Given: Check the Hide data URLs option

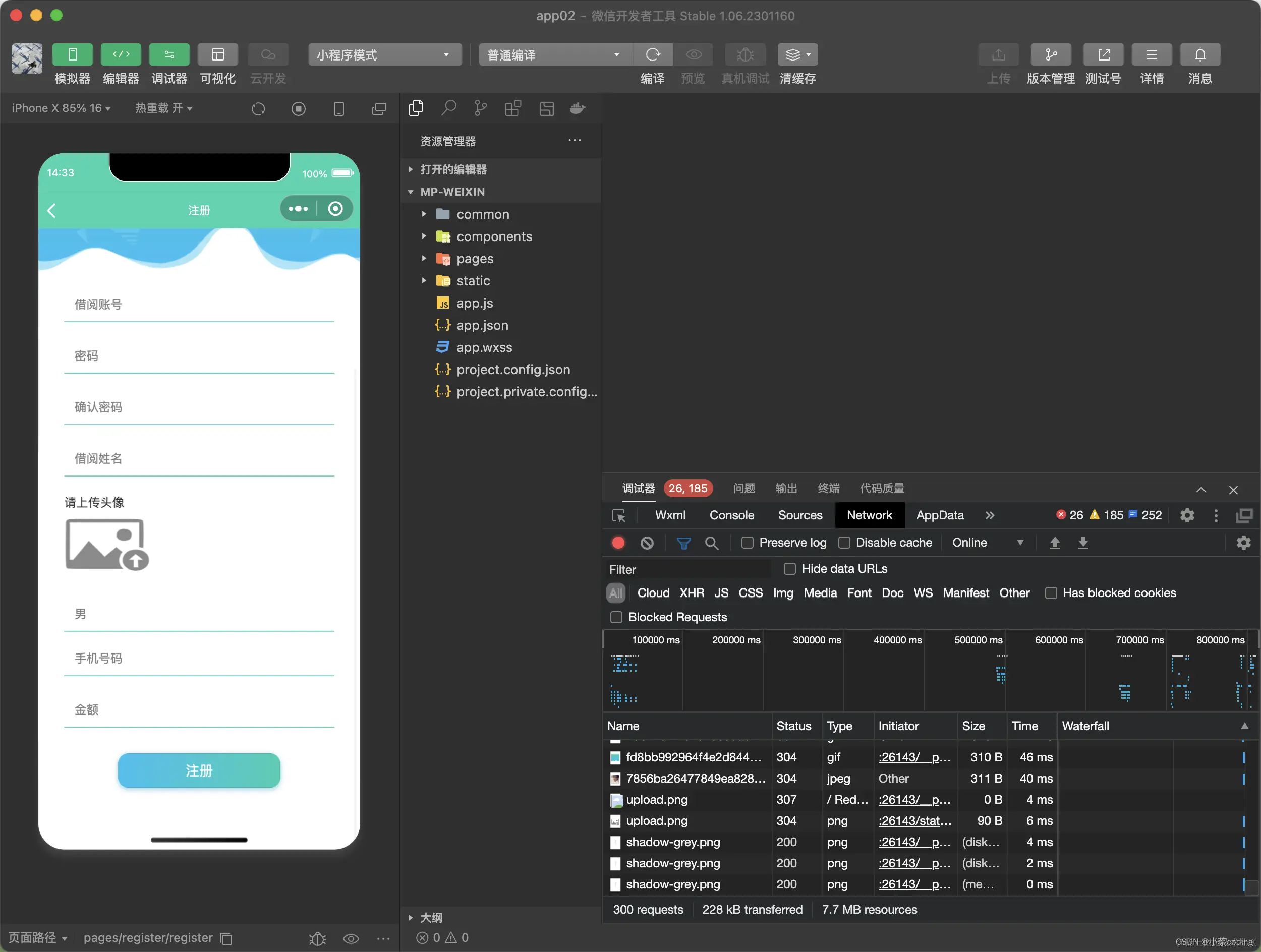Looking at the screenshot, I should (x=789, y=569).
